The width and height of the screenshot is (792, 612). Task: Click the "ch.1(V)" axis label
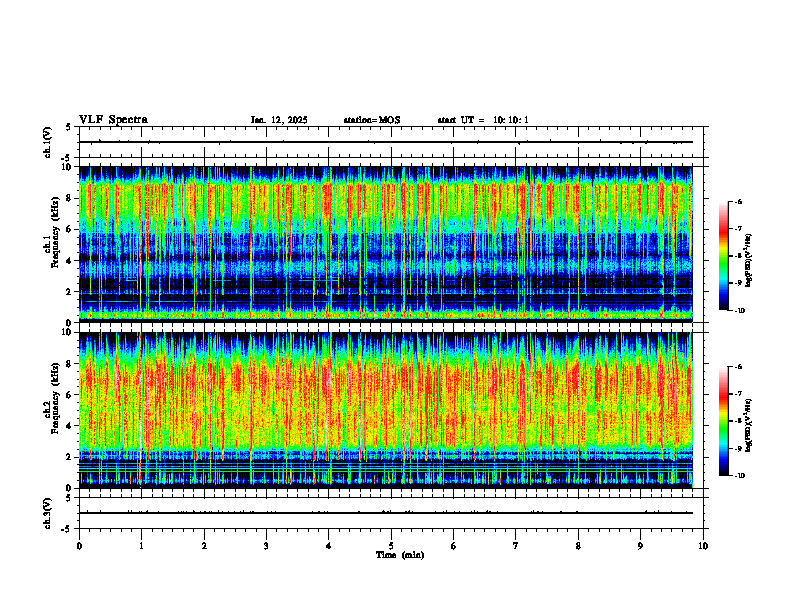tap(48, 142)
